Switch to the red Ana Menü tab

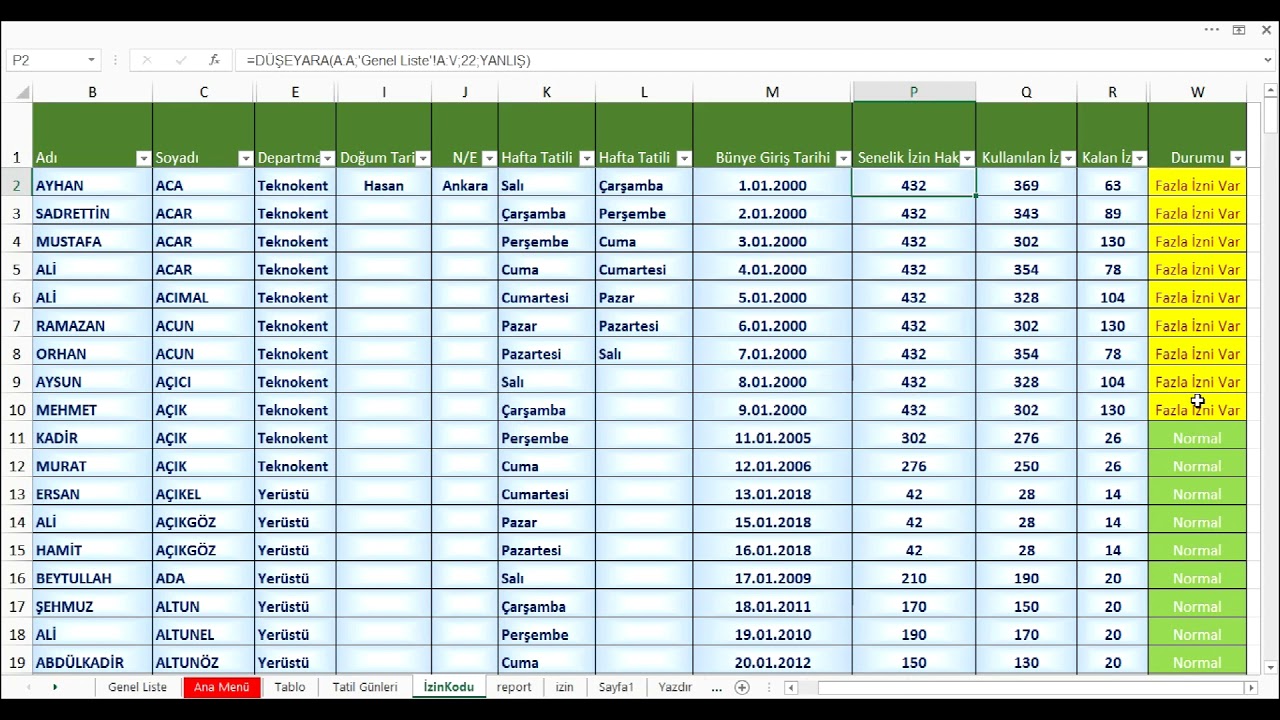tap(221, 687)
